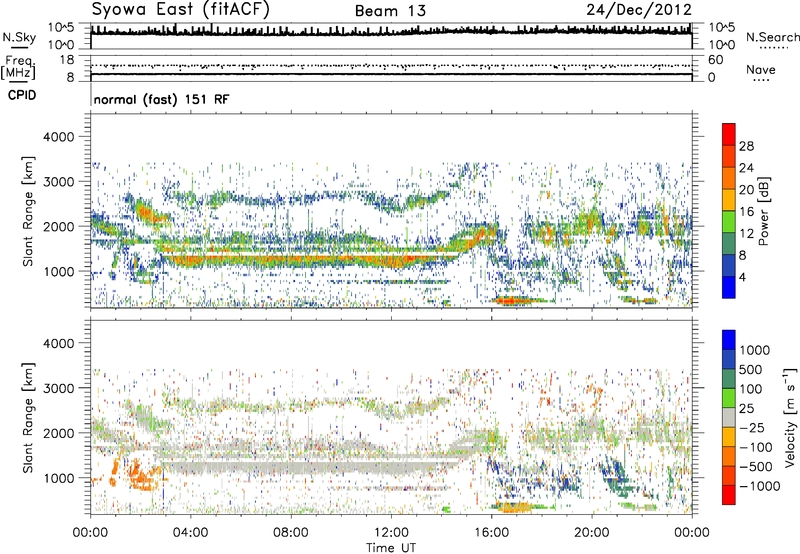Screen dimensions: 800x554
Task: Click the '3000' tick of the velocity panel
Action: point(59,388)
